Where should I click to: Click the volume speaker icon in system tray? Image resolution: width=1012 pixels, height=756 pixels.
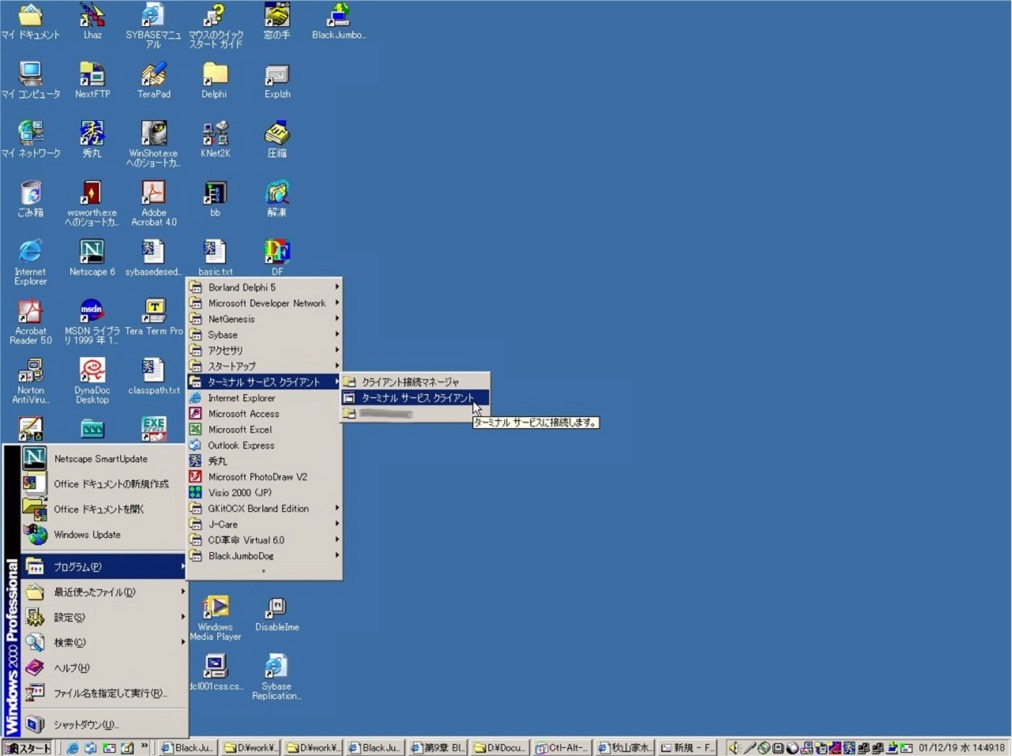click(x=734, y=748)
